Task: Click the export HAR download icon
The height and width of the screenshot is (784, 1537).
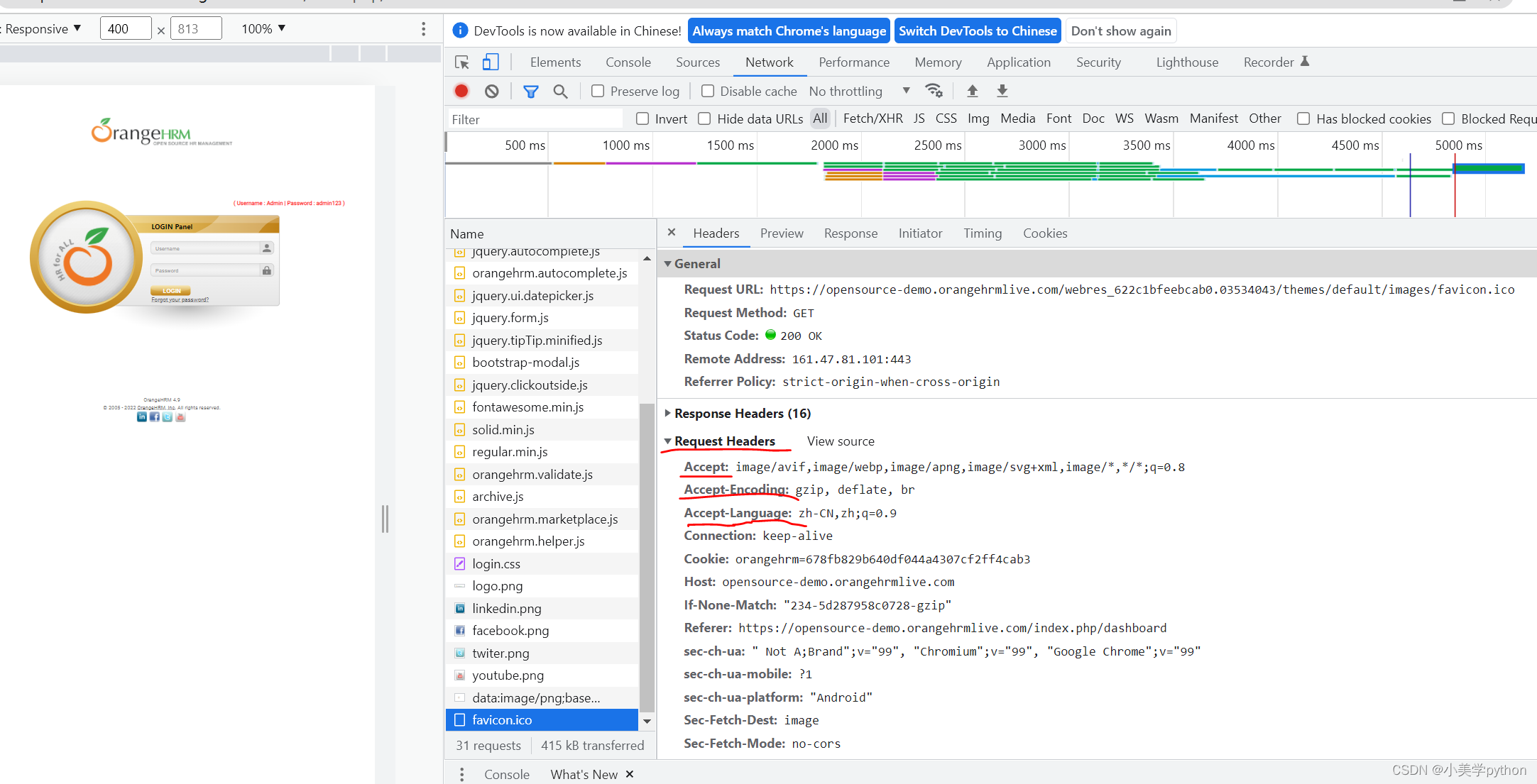Action: 1002,91
